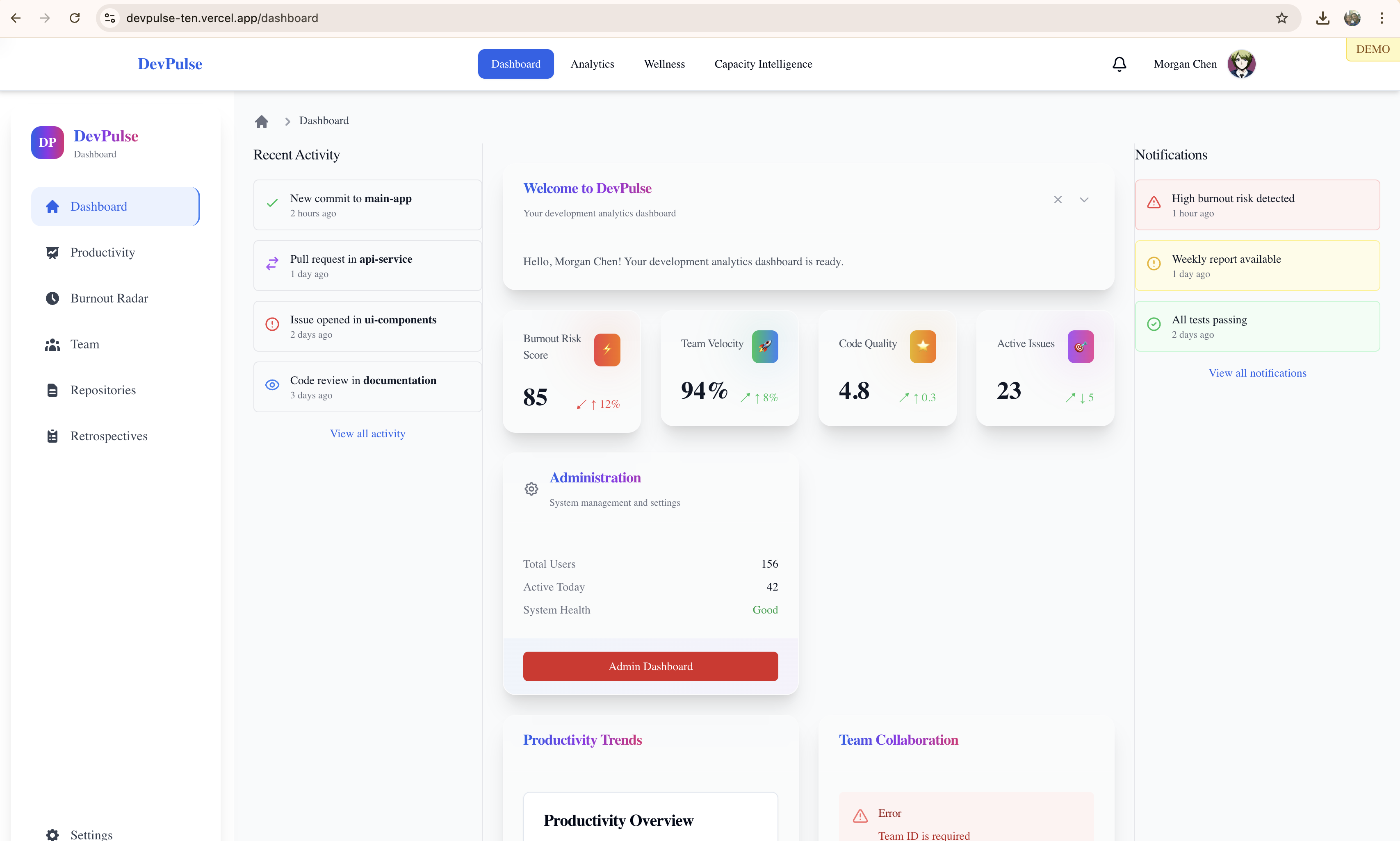Viewport: 1400px width, 841px height.
Task: Click the Administration gear icon
Action: 531,489
